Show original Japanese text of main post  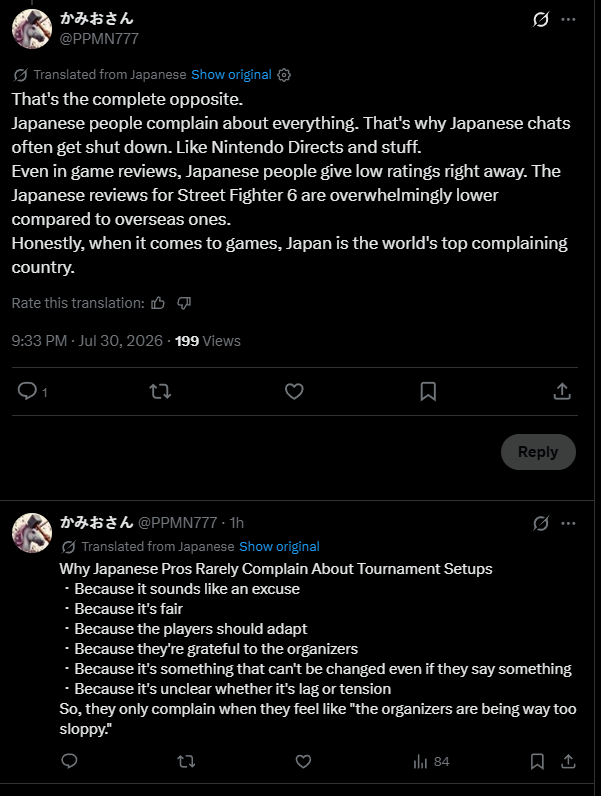click(x=231, y=75)
